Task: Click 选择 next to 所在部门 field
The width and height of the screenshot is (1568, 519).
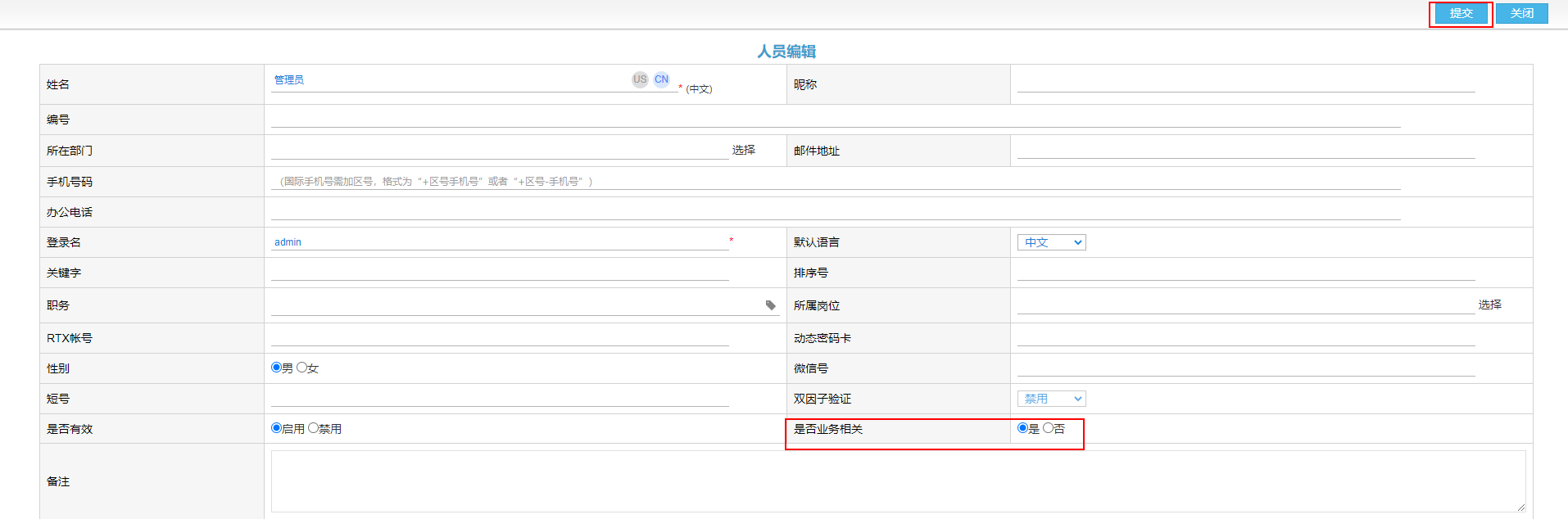Action: [744, 150]
